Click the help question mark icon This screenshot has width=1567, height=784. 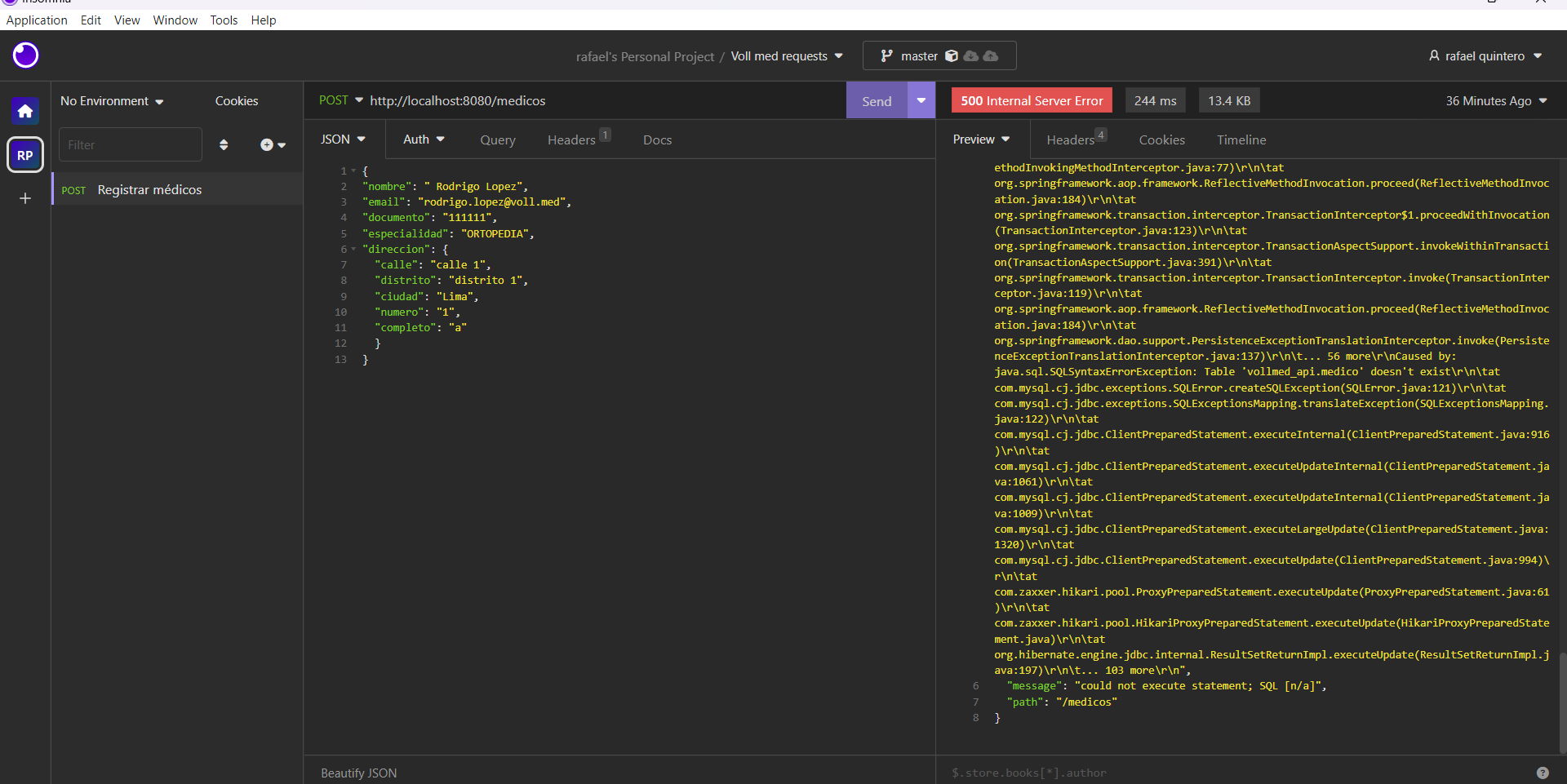1543,773
